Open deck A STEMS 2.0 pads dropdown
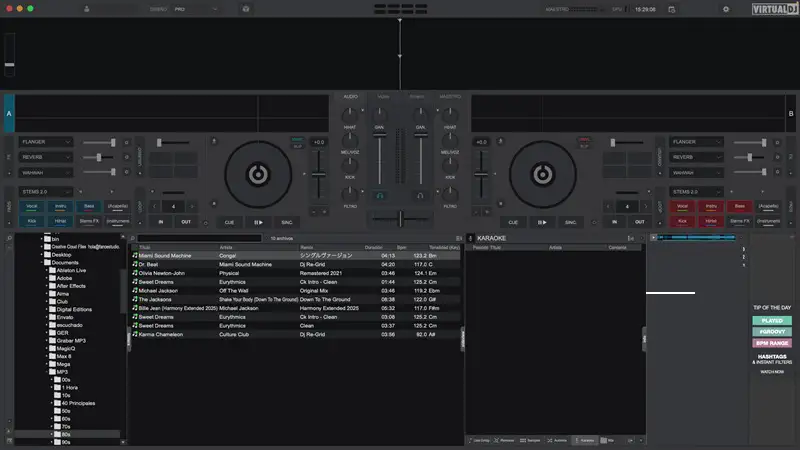 [x=45, y=192]
